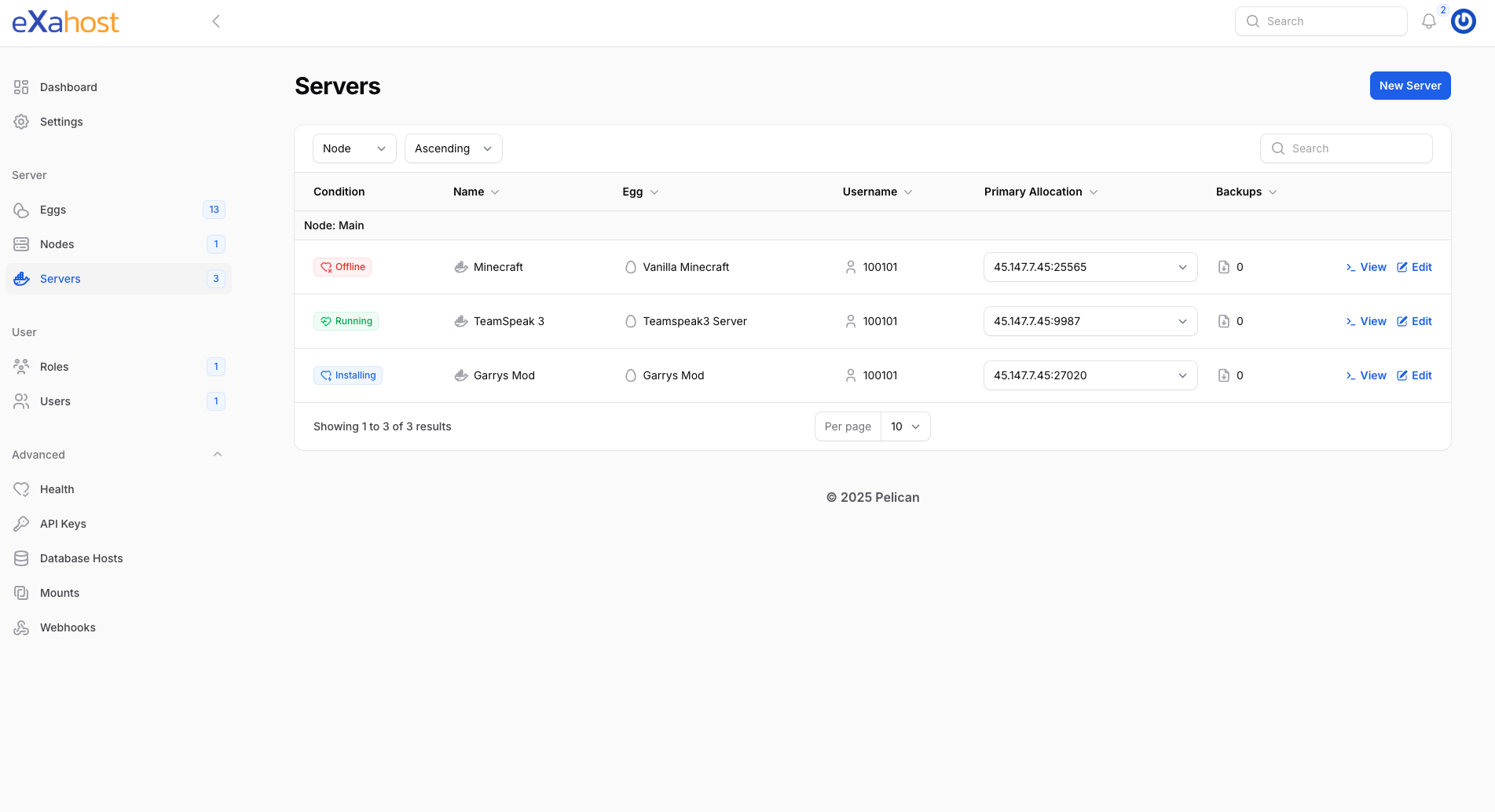Open the notifications bell icon

(1428, 22)
